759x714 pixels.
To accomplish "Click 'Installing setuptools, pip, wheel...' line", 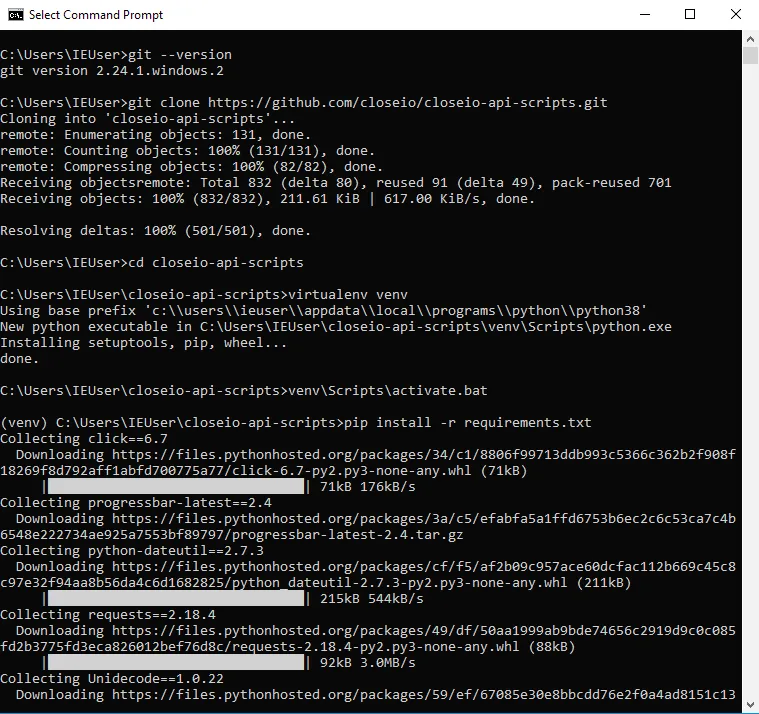I will (143, 342).
